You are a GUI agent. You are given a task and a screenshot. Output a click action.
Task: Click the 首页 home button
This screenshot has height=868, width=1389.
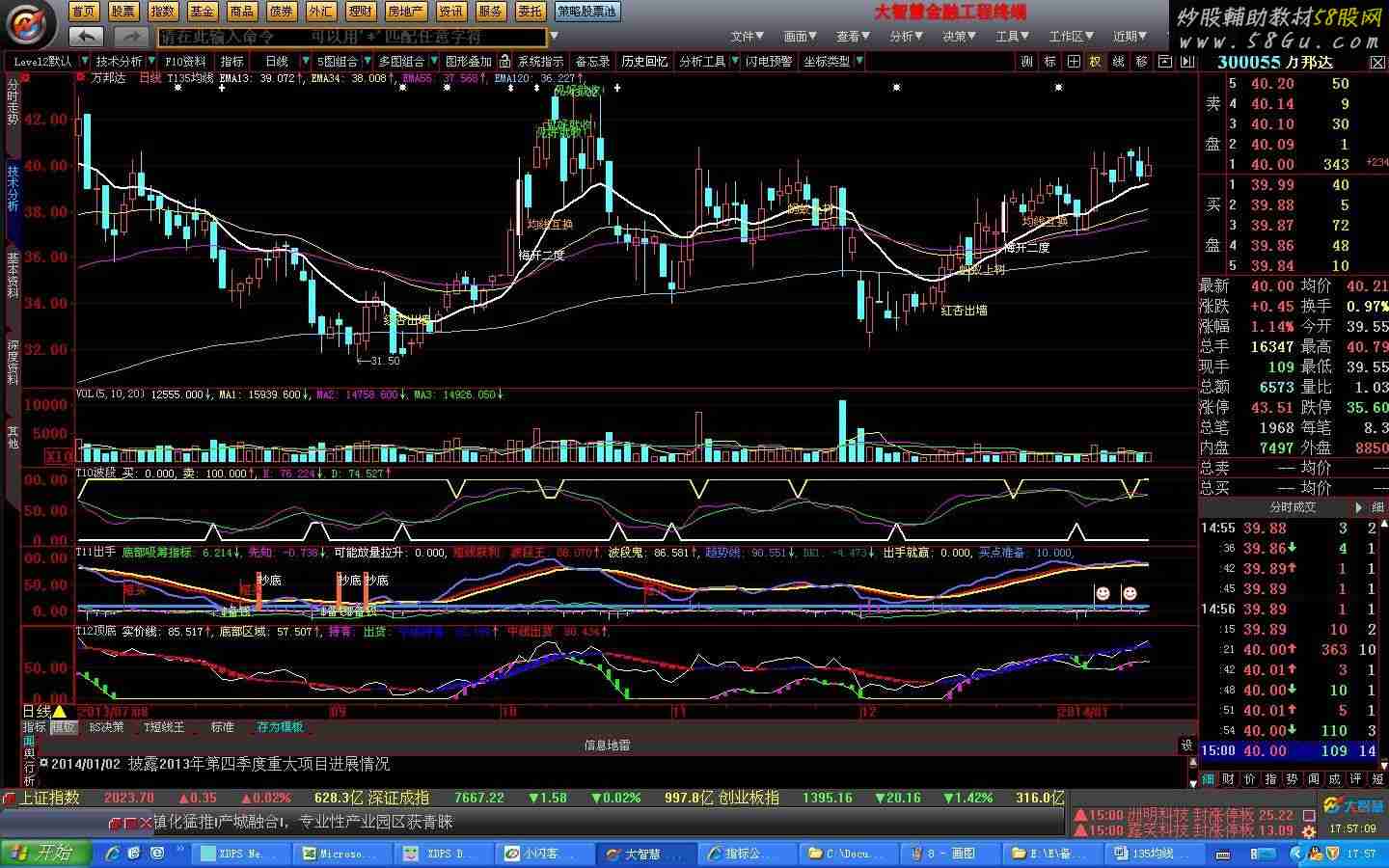(x=83, y=12)
